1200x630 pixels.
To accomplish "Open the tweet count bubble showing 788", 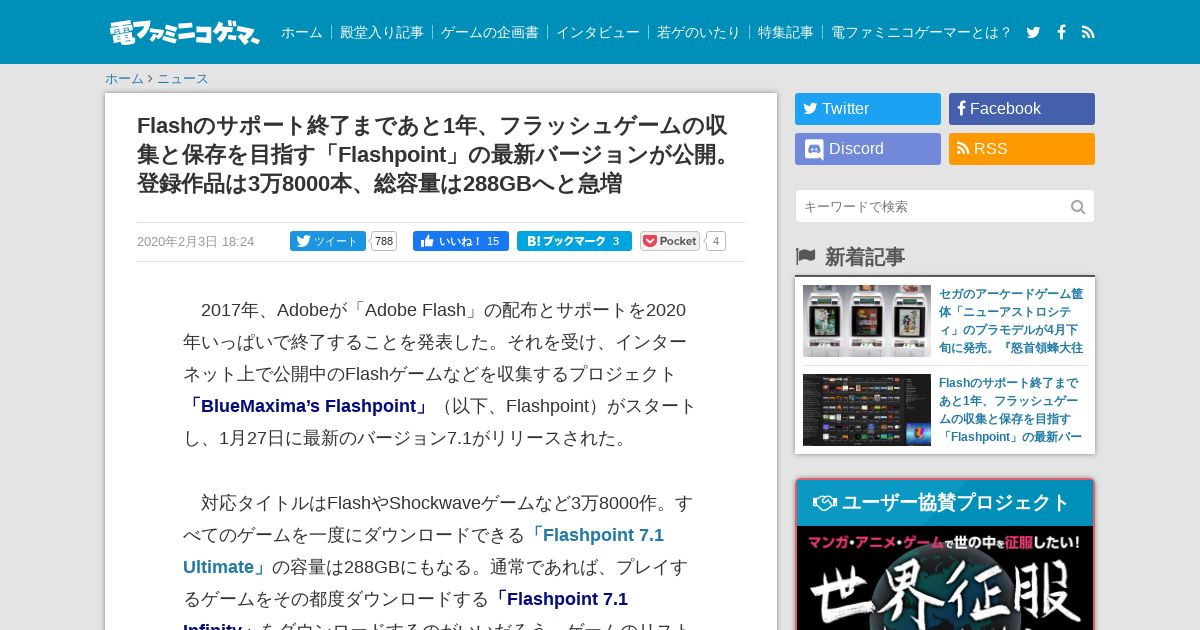I will pos(384,241).
